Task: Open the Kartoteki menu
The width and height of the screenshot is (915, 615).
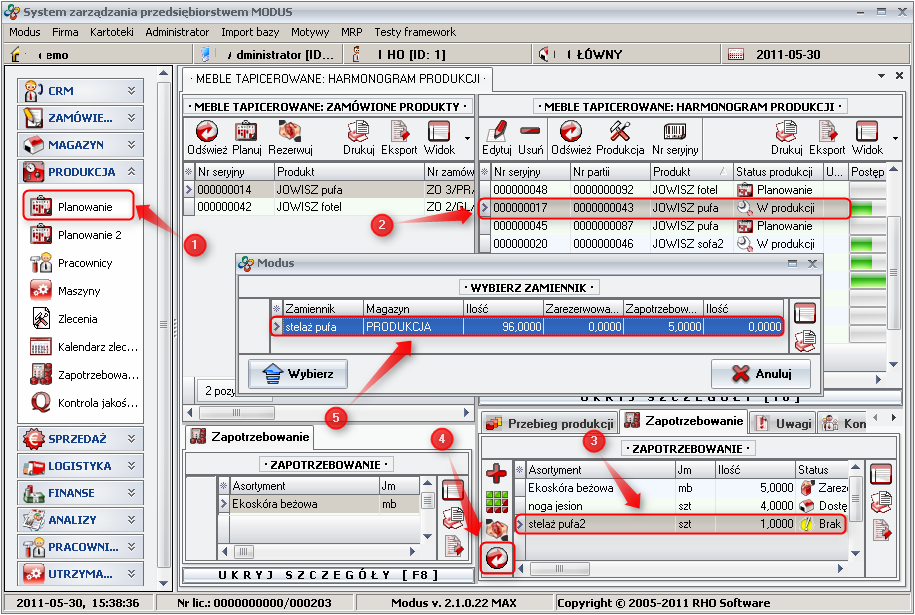Action: point(110,32)
